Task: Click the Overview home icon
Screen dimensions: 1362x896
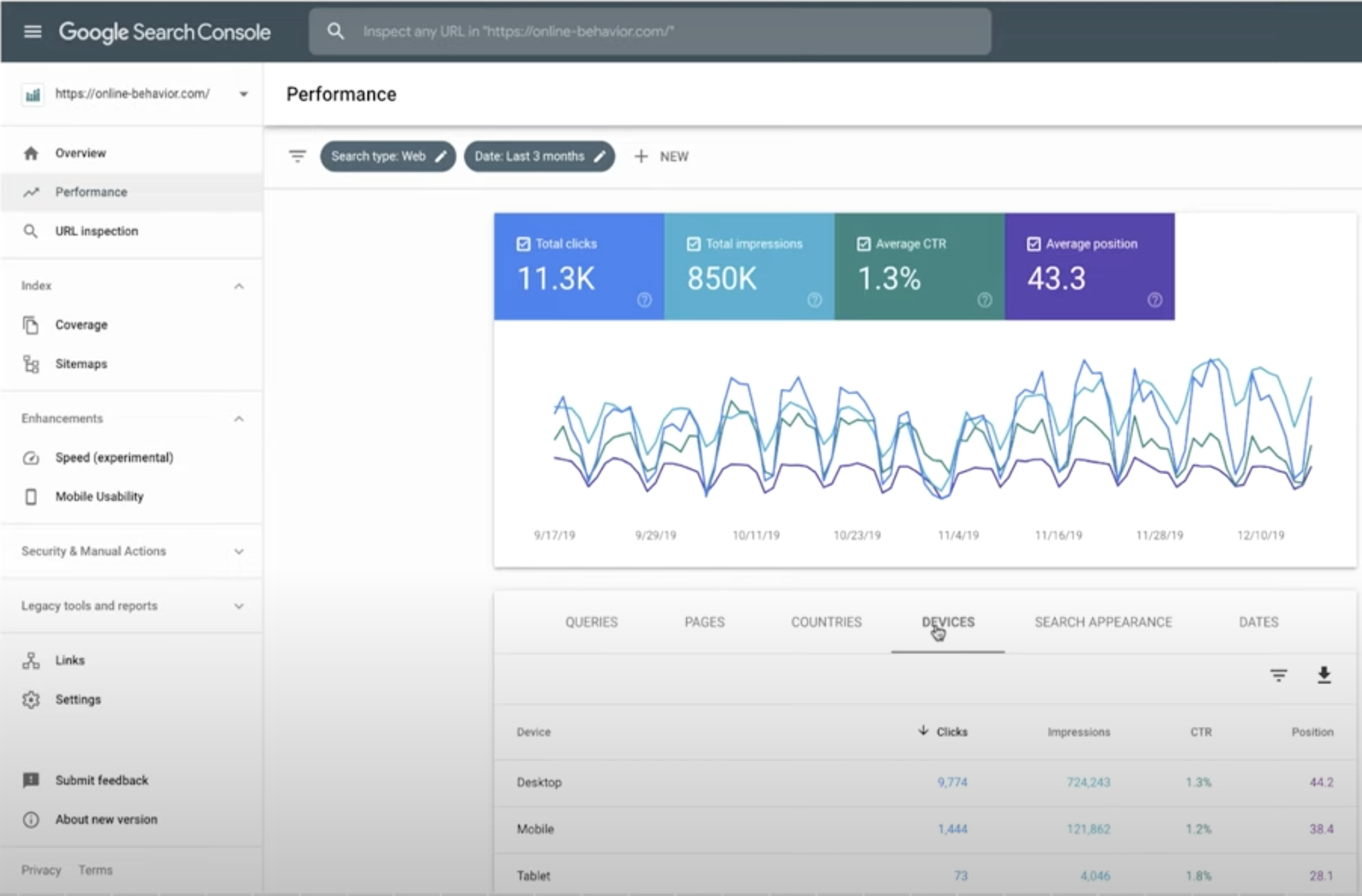Action: pyautogui.click(x=31, y=153)
